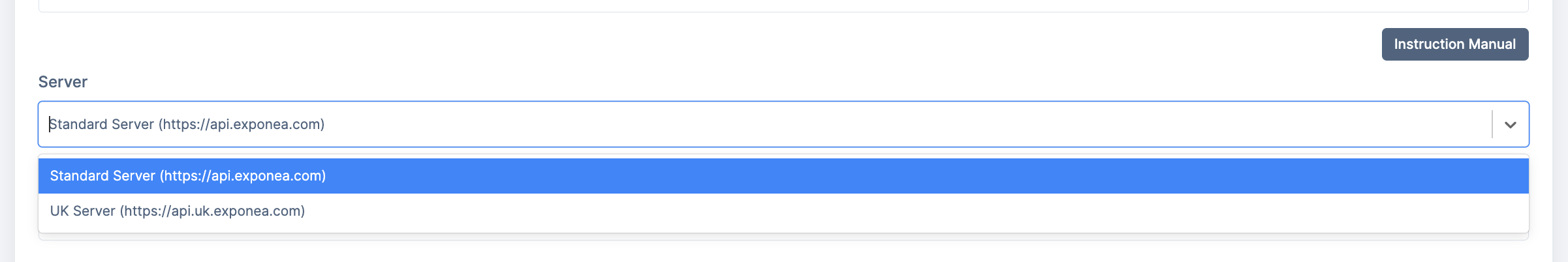The width and height of the screenshot is (1568, 262).
Task: Click the empty right side of Standard Server row
Action: pos(1175,176)
